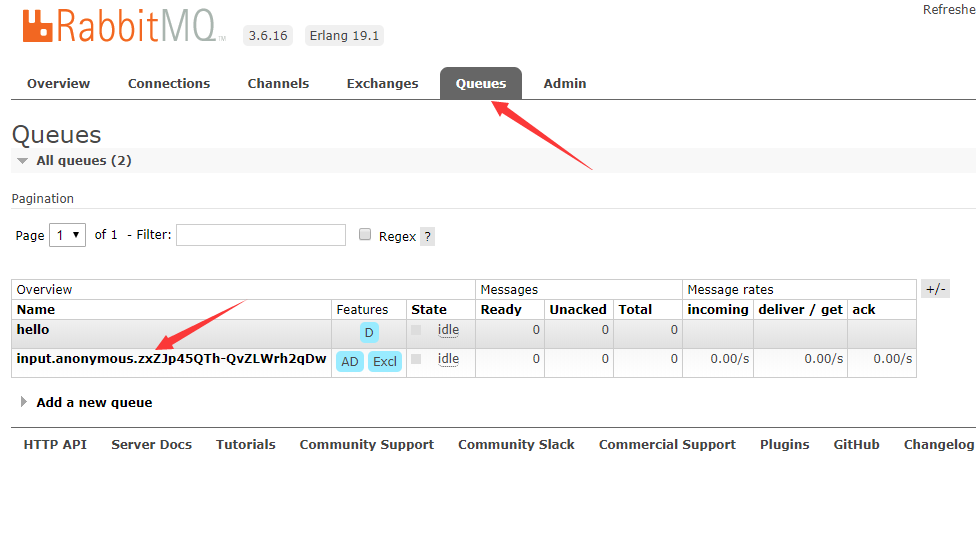Sort by the deliver / get column header

pos(800,310)
